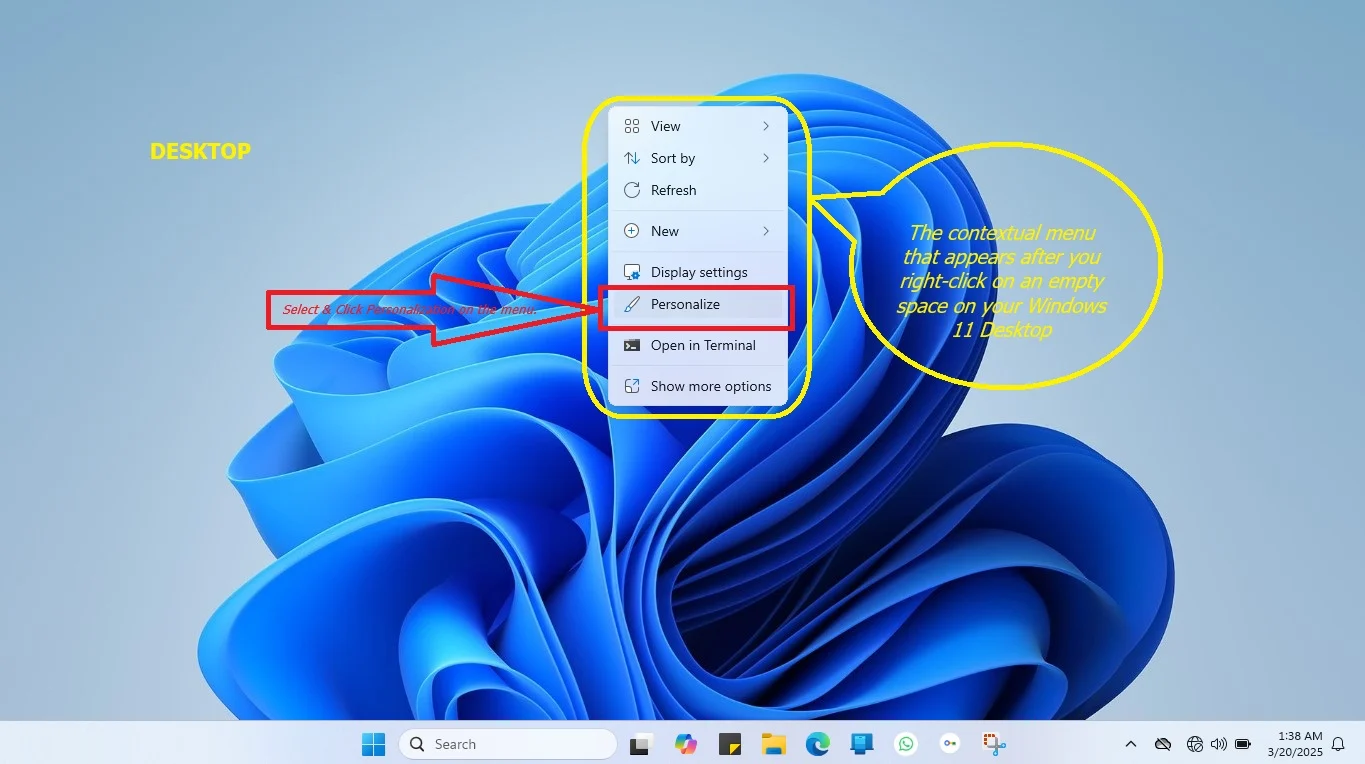Choose Personalize from the context menu
Image resolution: width=1365 pixels, height=764 pixels.
(698, 304)
